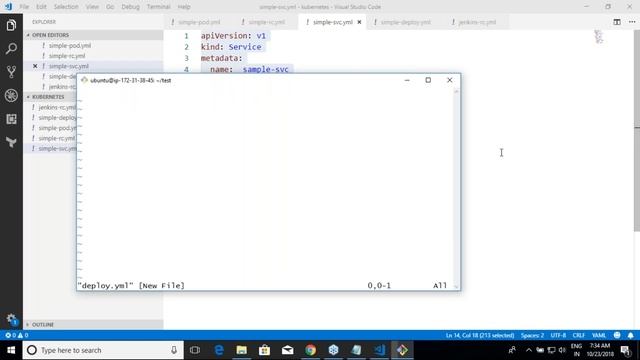Image resolution: width=640 pixels, height=360 pixels.
Task: Open the Debug view icon
Action: [11, 96]
